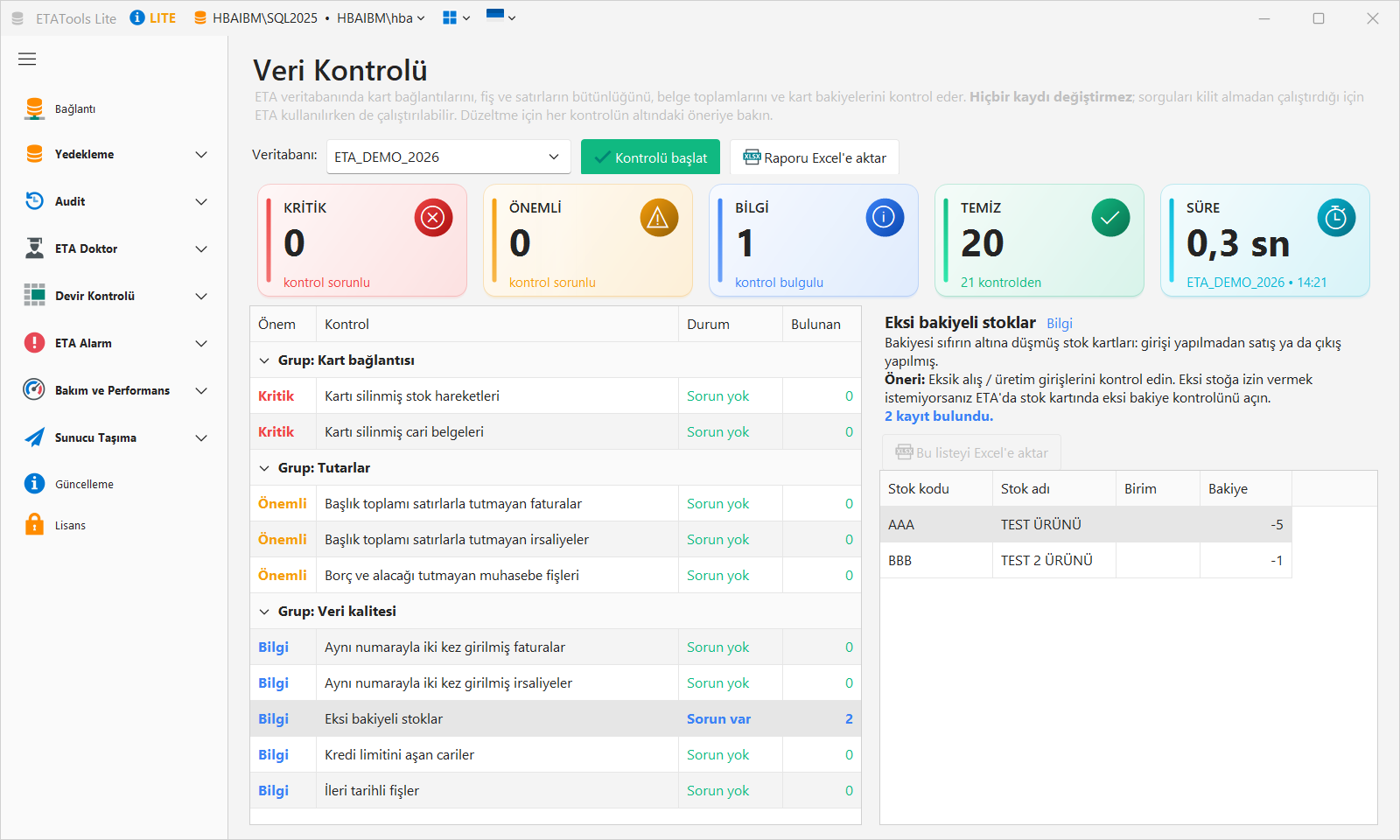Click the KRİTİK red cross icon
The height and width of the screenshot is (840, 1400).
[x=433, y=218]
